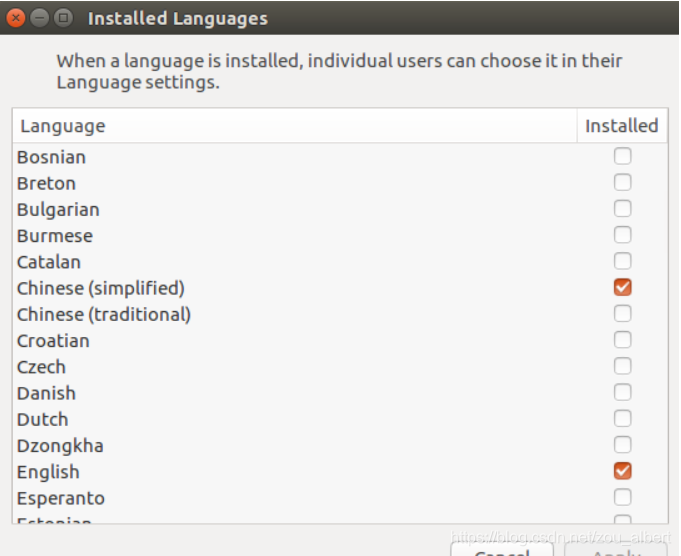
Task: Tick the Croatian checkbox
Action: click(622, 340)
